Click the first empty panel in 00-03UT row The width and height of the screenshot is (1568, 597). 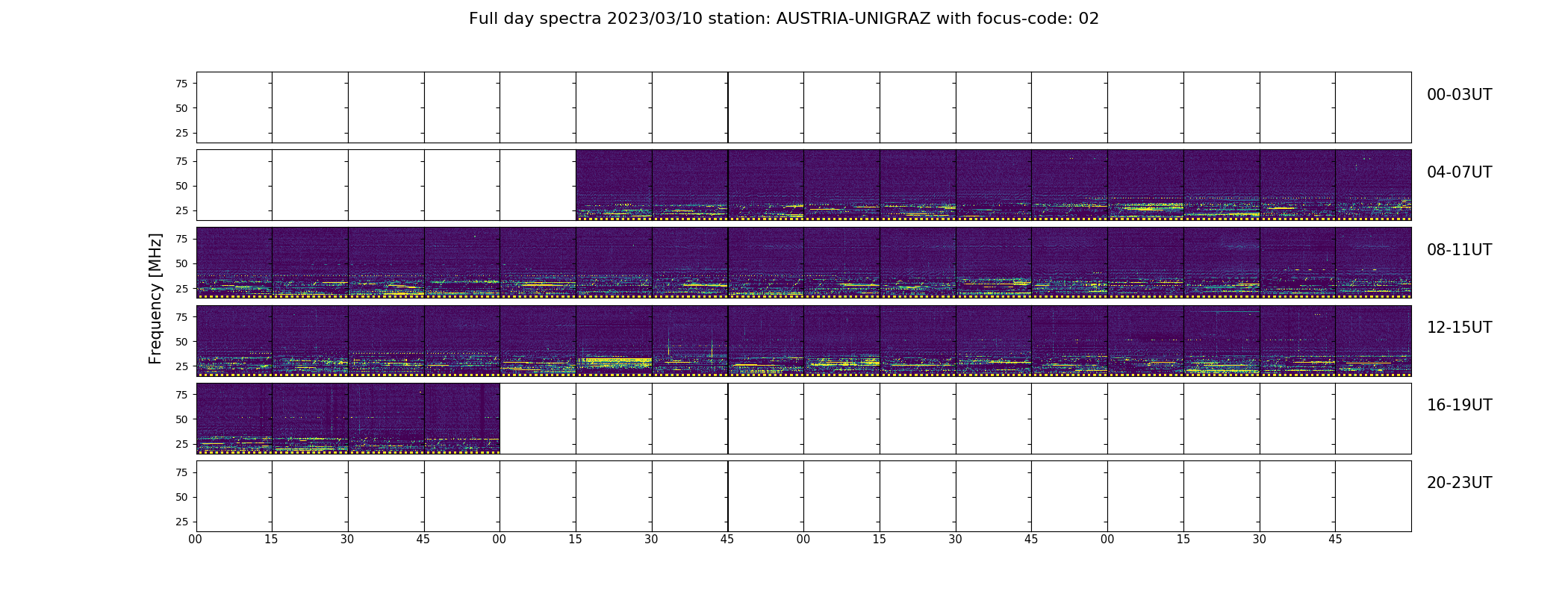234,107
